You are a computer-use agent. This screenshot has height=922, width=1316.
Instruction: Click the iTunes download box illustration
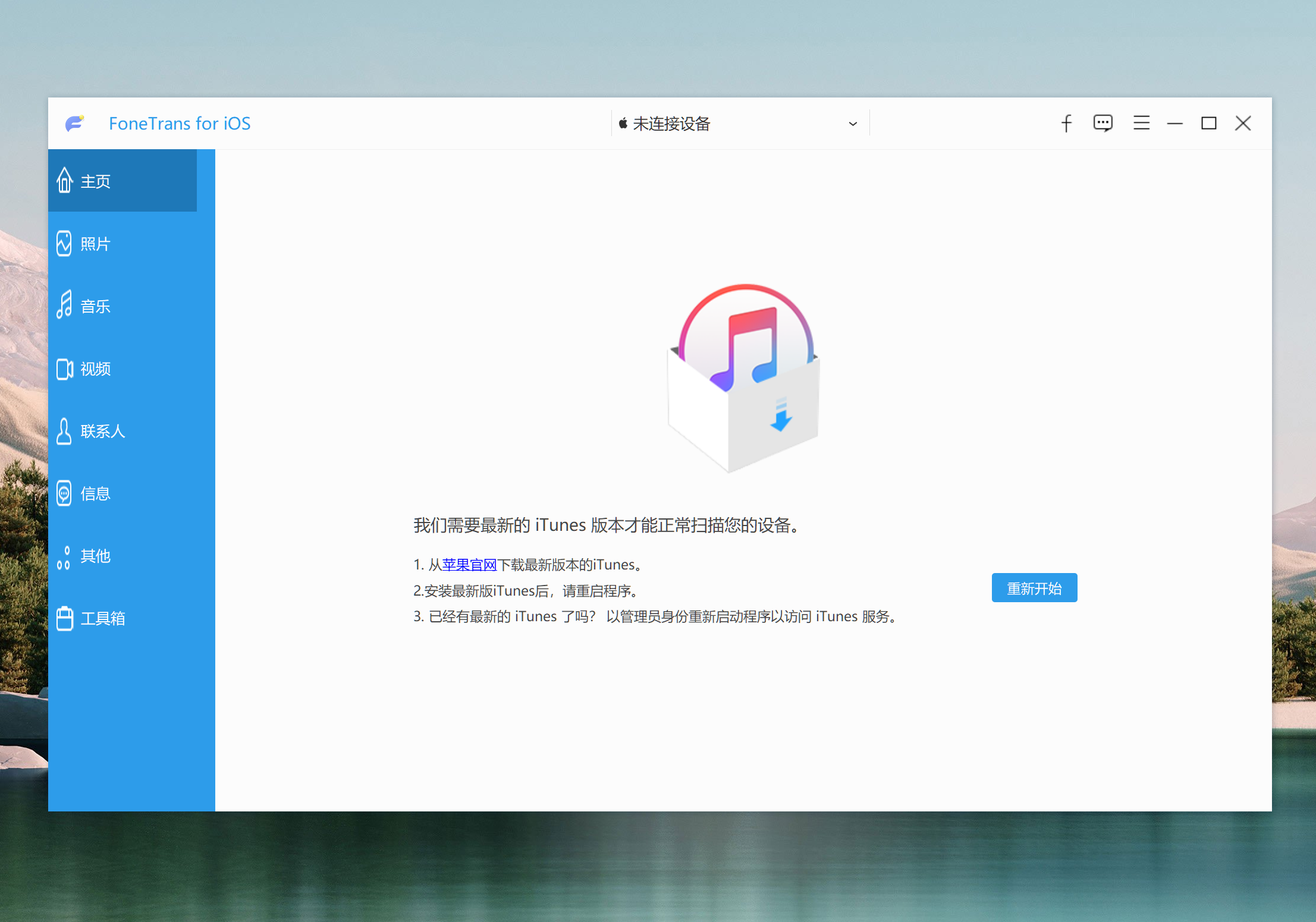[x=744, y=379]
